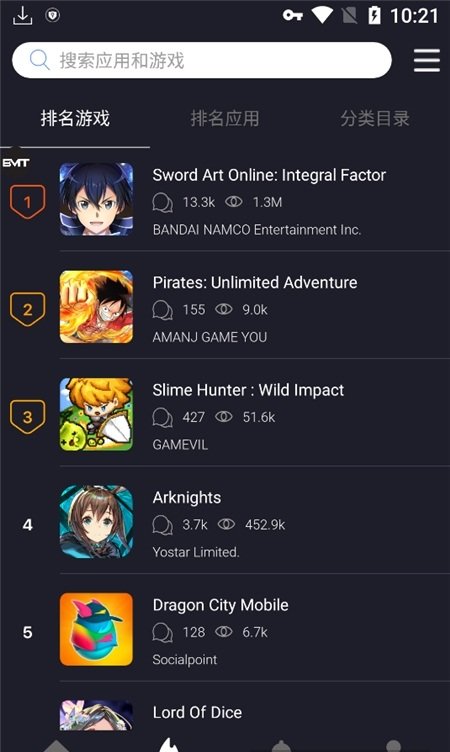This screenshot has width=450, height=752.
Task: Click the rank 2 badge
Action: [27, 309]
